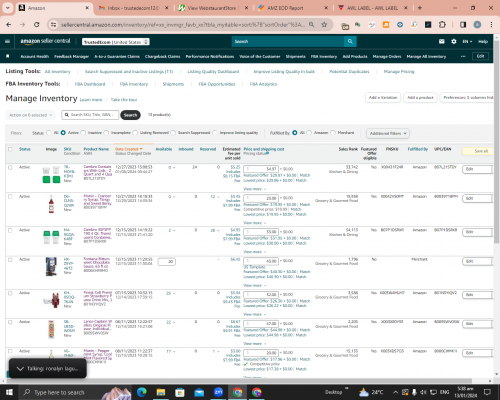Select the Active status radio filter

click(x=63, y=133)
